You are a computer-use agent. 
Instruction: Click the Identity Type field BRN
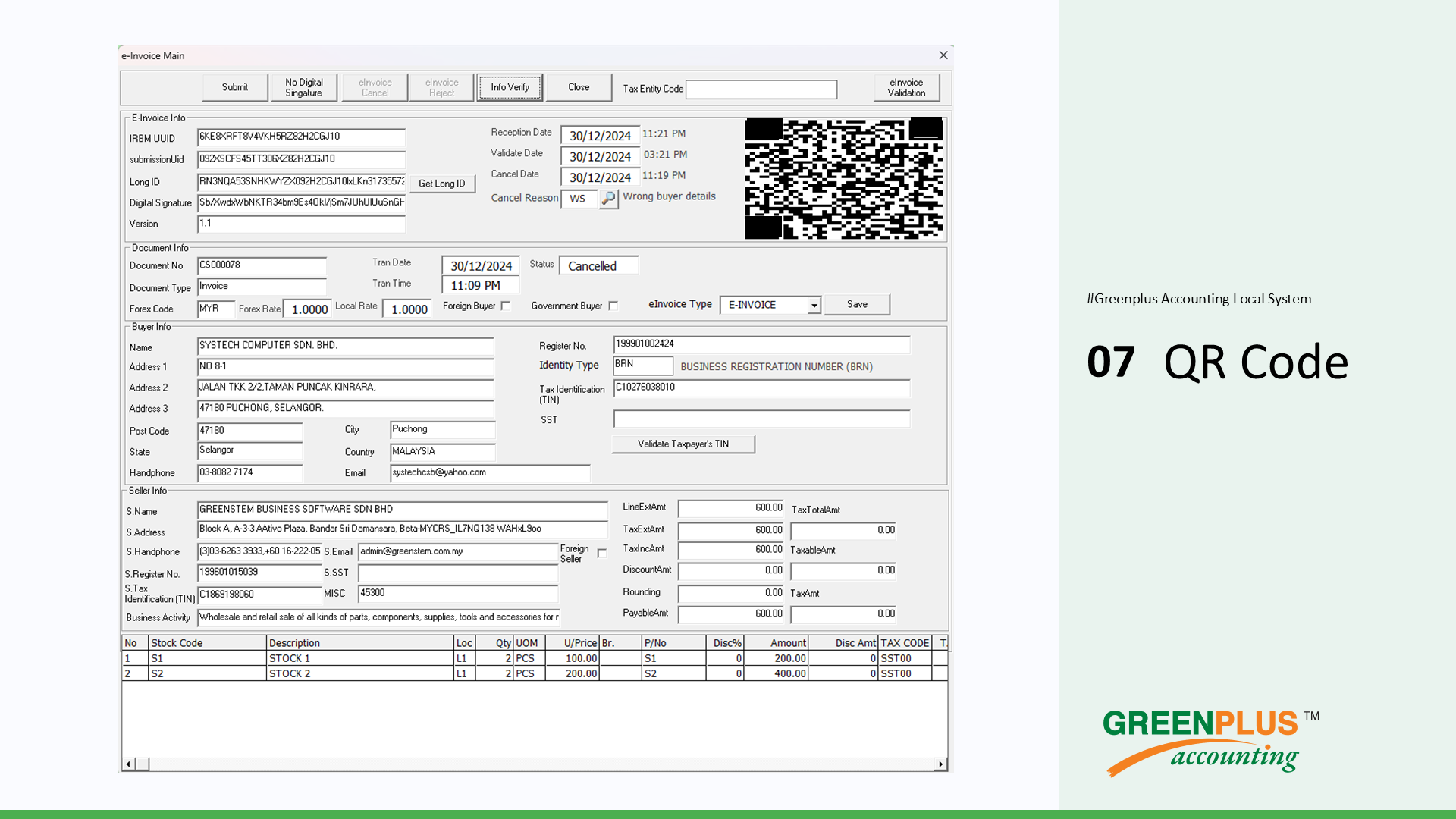(x=643, y=365)
